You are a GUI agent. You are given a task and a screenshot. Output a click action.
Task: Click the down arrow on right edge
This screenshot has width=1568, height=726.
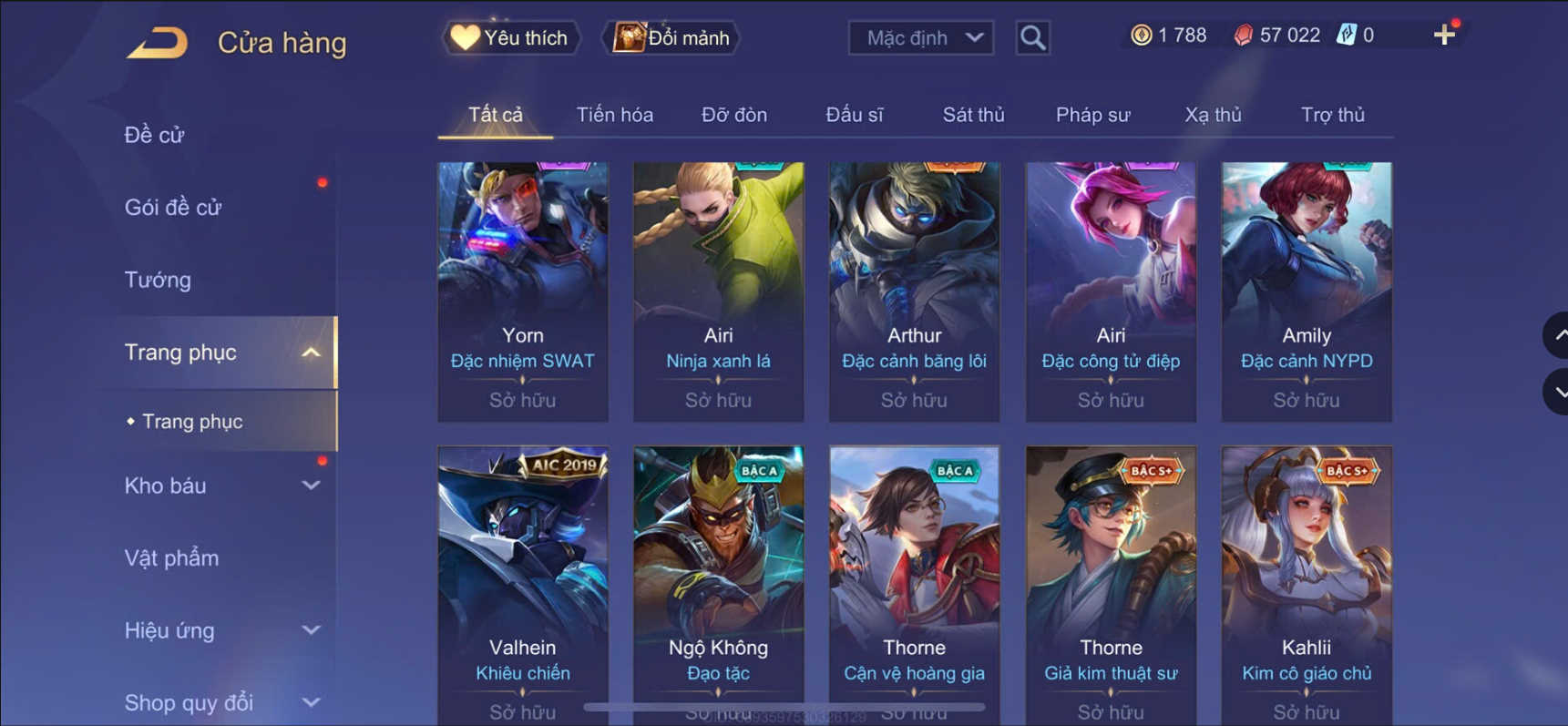1556,392
